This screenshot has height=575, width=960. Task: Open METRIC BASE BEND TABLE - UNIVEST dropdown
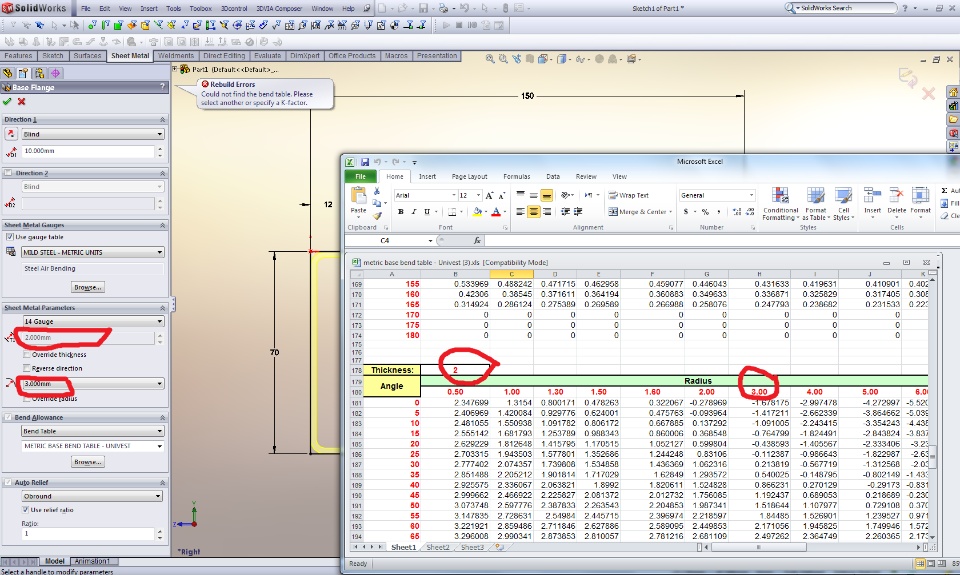(92, 446)
